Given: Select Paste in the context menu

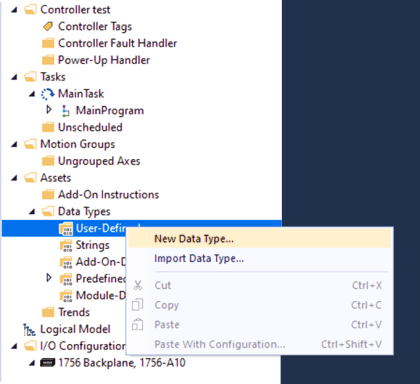Looking at the screenshot, I should click(x=259, y=324).
